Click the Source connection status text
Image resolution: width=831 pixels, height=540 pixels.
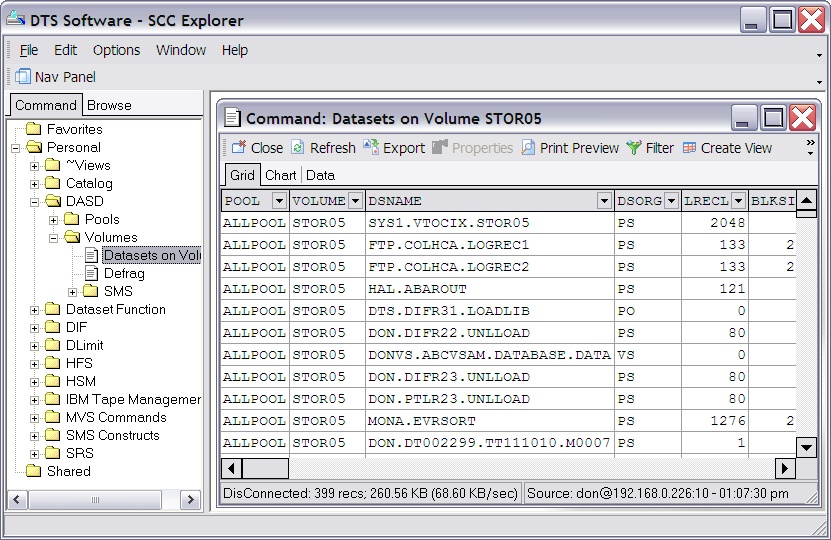point(657,493)
